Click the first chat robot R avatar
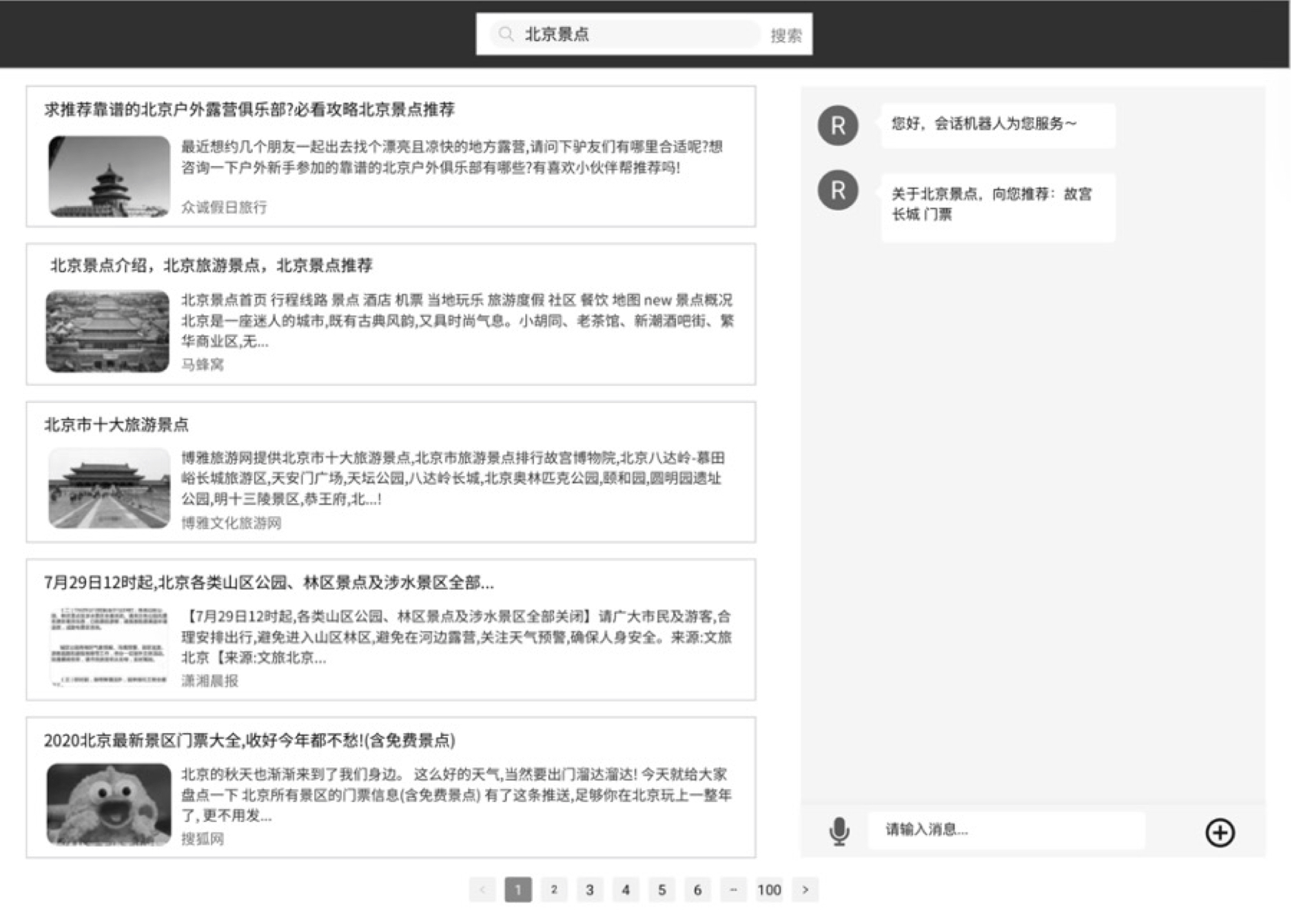 pos(837,125)
